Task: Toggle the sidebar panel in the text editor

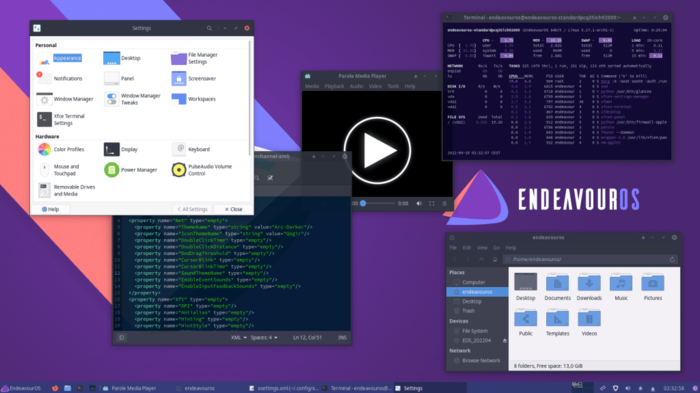Action: [121, 338]
